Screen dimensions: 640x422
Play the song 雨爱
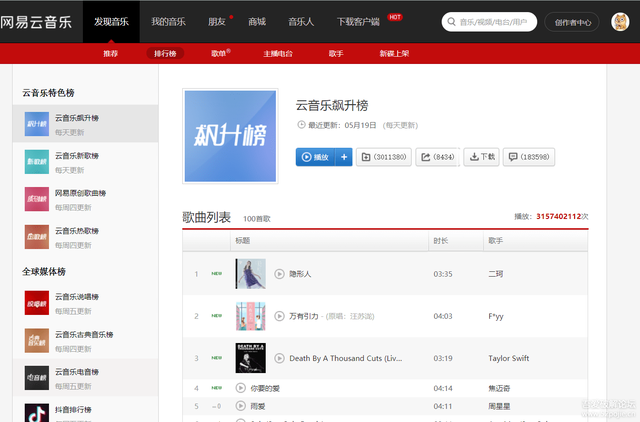click(x=241, y=406)
